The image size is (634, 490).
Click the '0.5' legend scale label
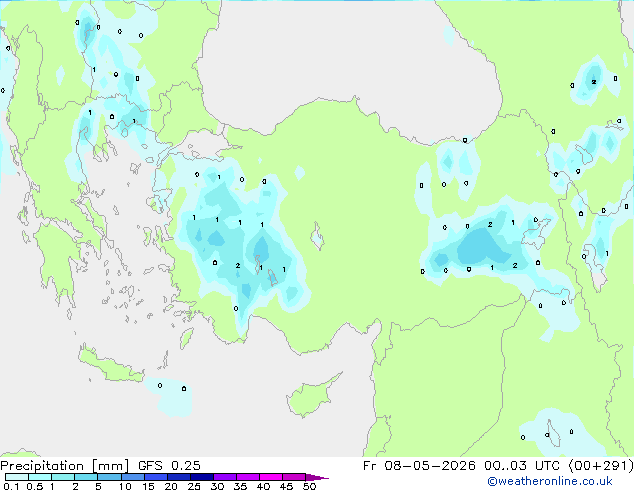35,486
